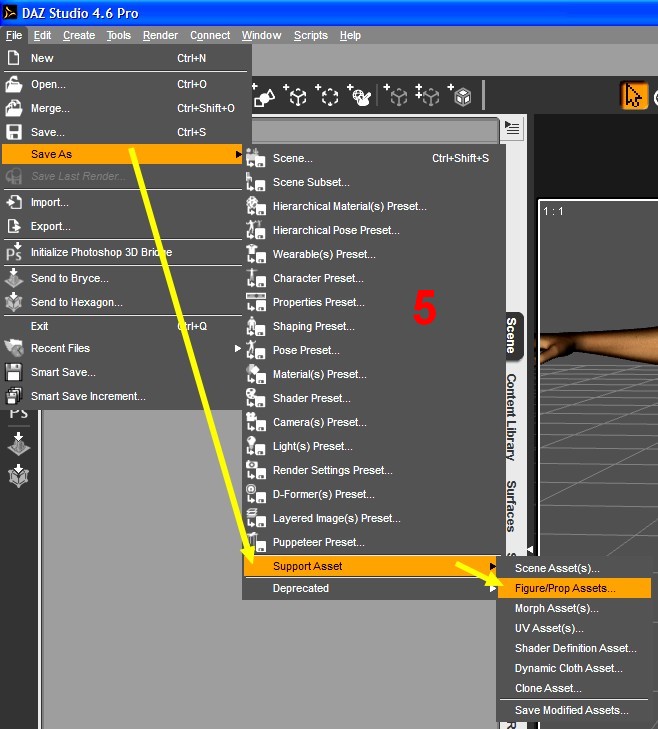Open the Create menu

[x=79, y=35]
